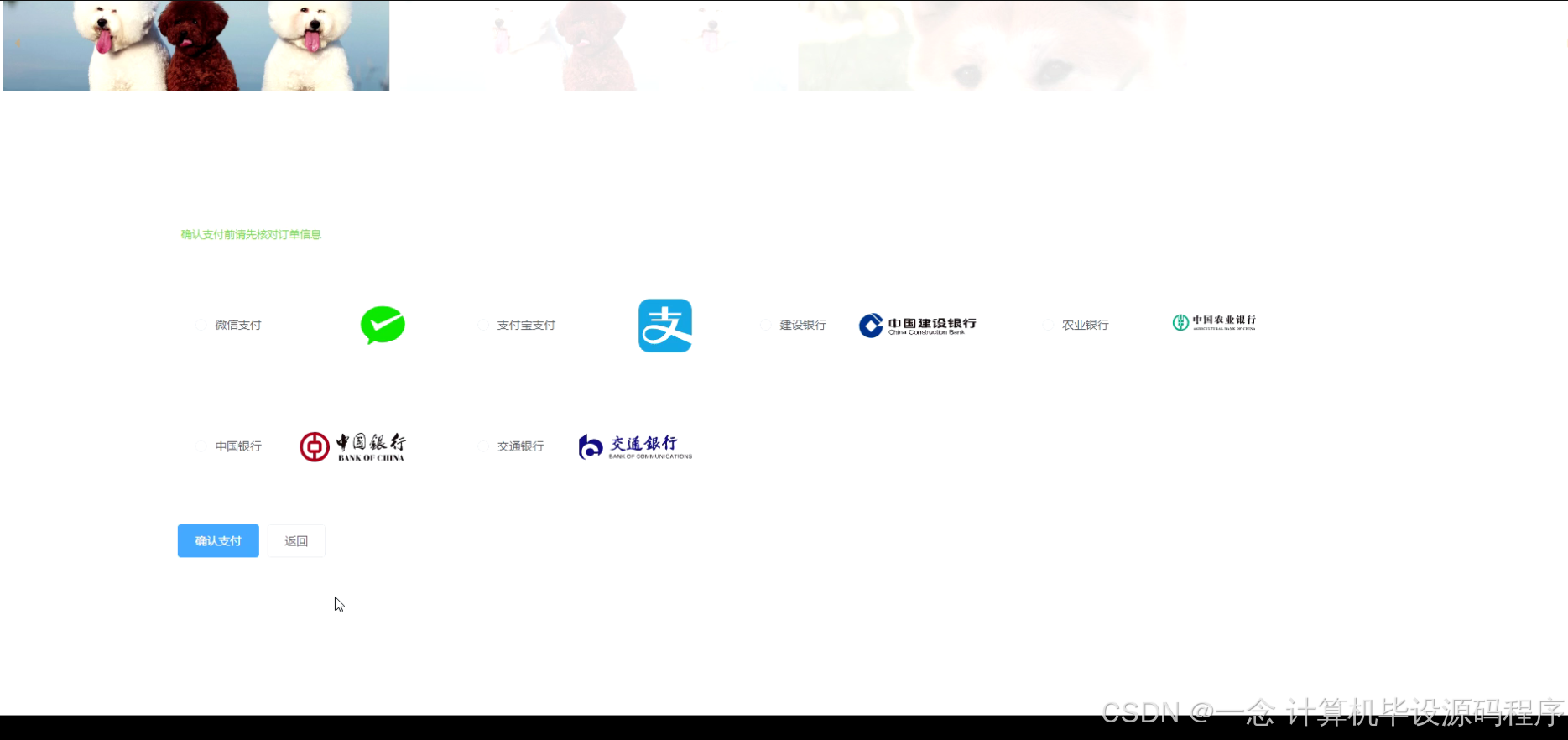The width and height of the screenshot is (1568, 740).
Task: Click the Bank of Communications logo
Action: click(635, 446)
